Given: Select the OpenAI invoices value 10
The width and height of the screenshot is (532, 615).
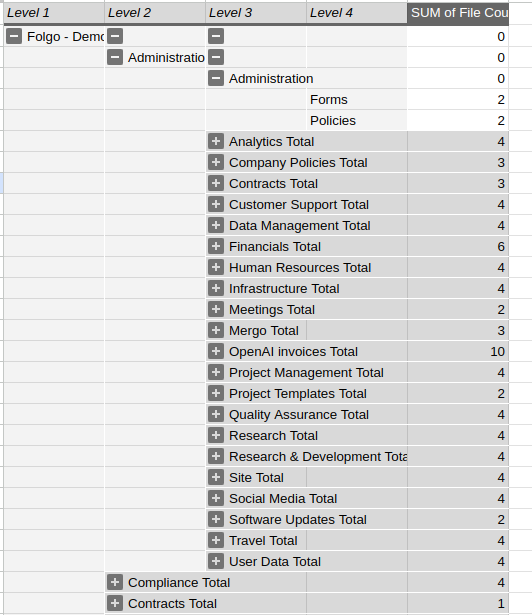Looking at the screenshot, I should click(458, 351).
